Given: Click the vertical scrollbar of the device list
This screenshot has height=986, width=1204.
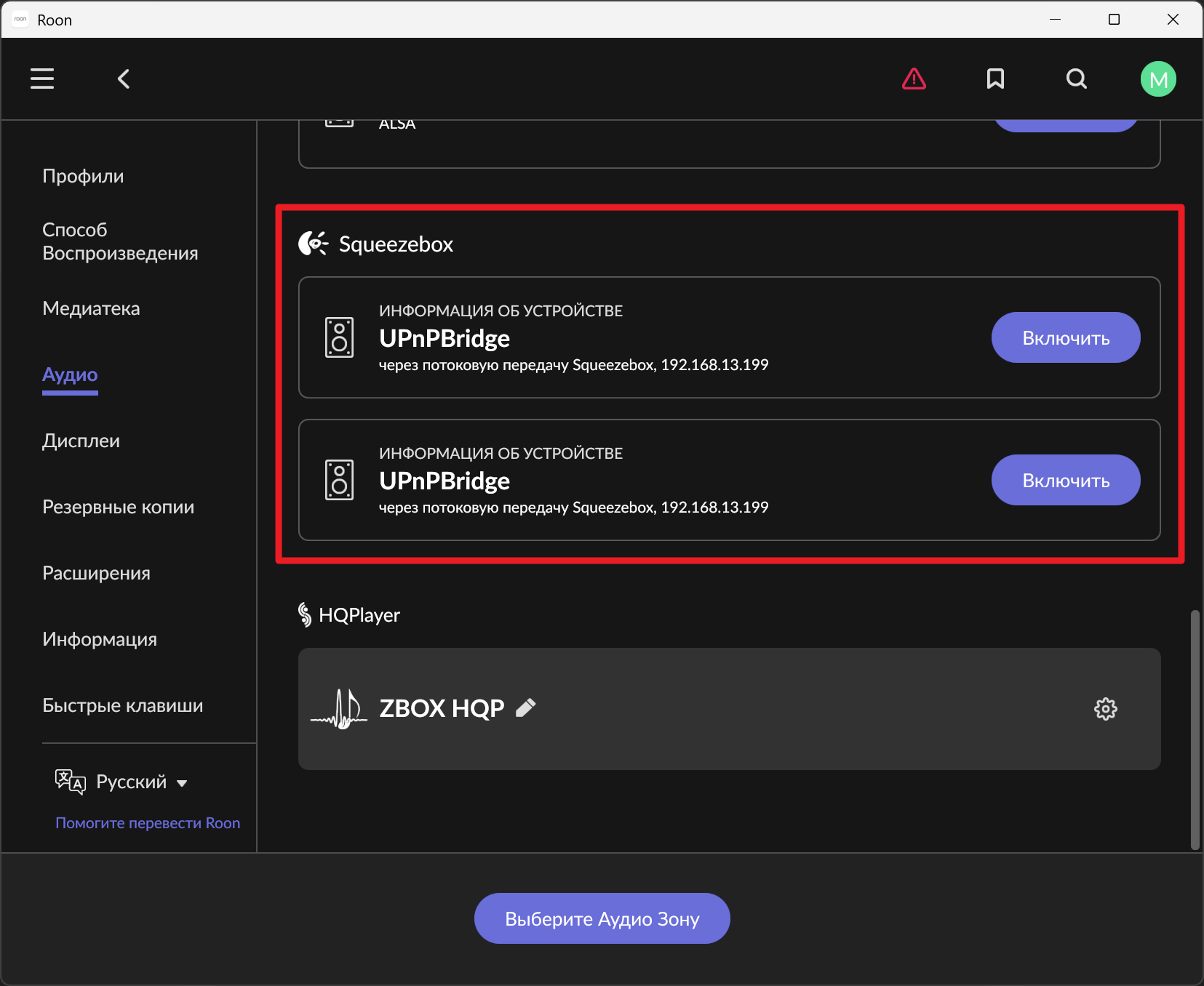Looking at the screenshot, I should click(x=1195, y=727).
